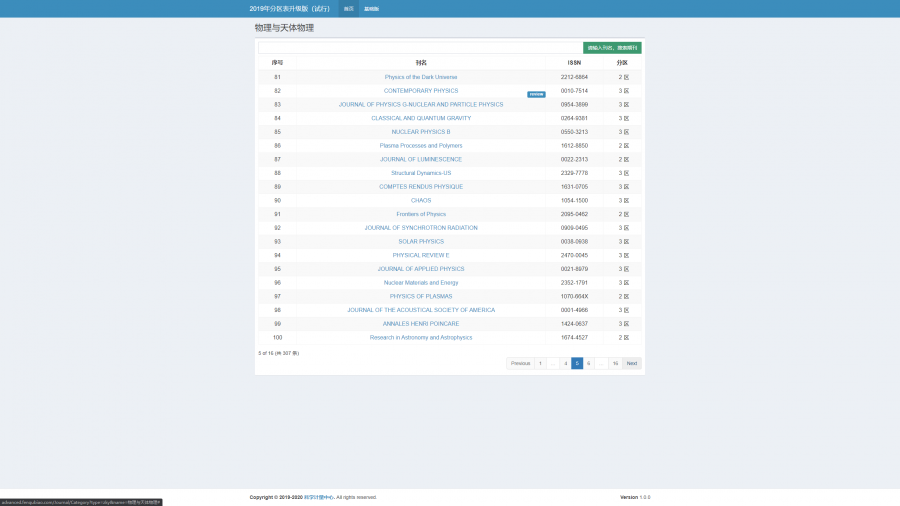The width and height of the screenshot is (900, 506).
Task: Open the CHAOS journal link
Action: [x=421, y=200]
